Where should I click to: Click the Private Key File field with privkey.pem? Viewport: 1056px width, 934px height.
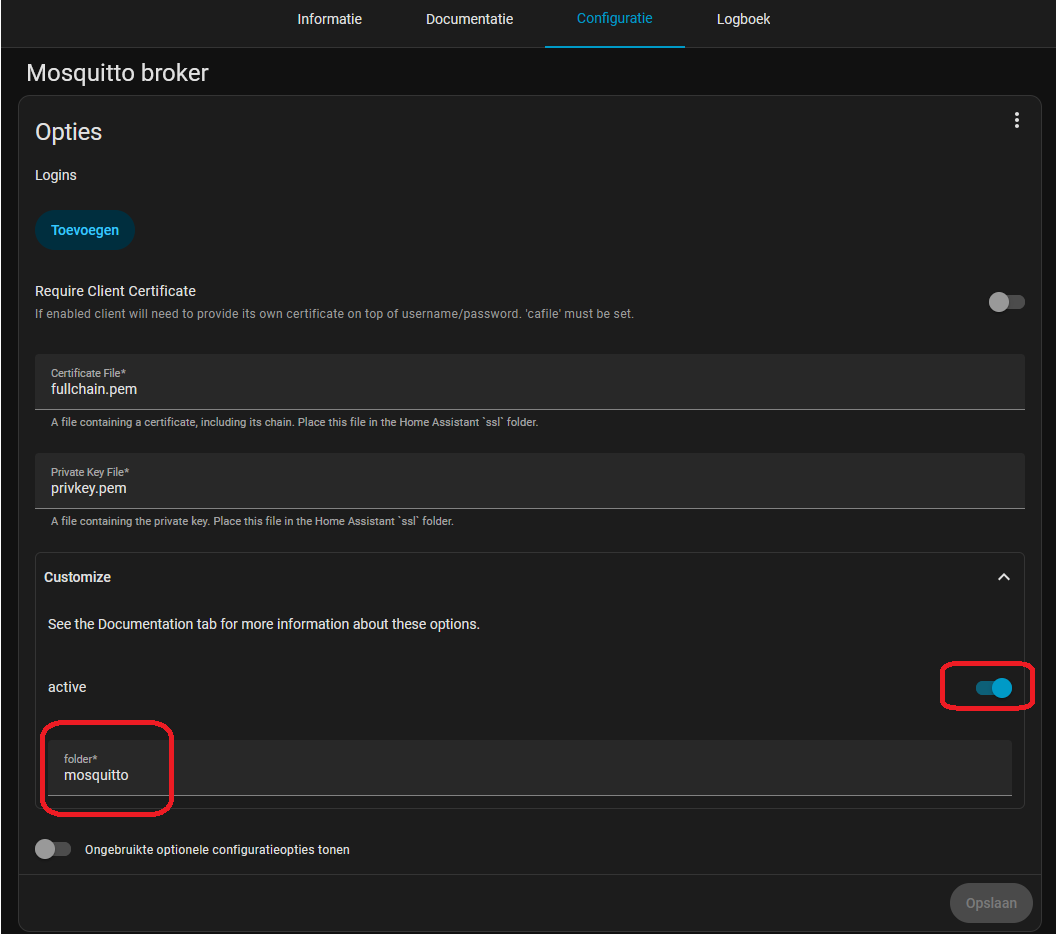click(529, 481)
